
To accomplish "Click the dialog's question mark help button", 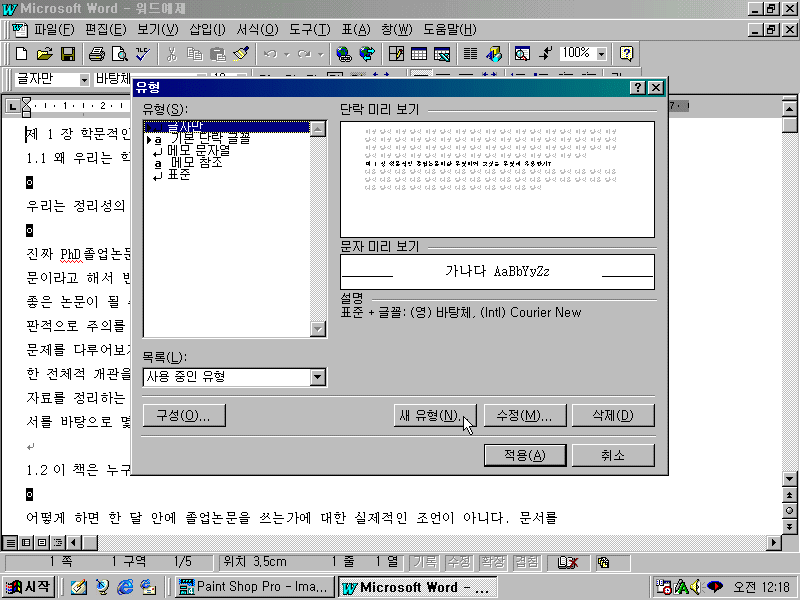I will 638,88.
